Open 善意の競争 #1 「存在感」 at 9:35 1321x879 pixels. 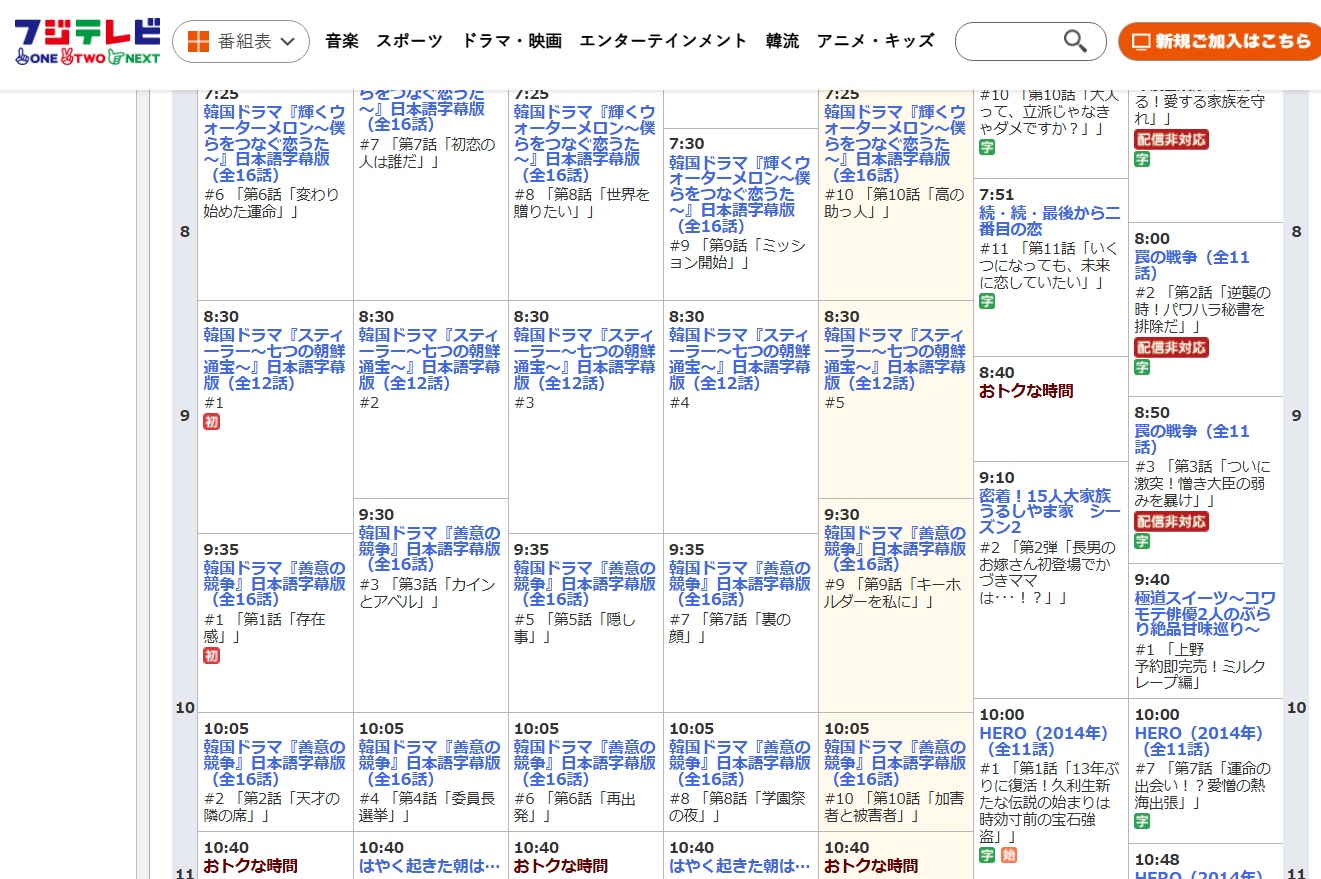[273, 583]
